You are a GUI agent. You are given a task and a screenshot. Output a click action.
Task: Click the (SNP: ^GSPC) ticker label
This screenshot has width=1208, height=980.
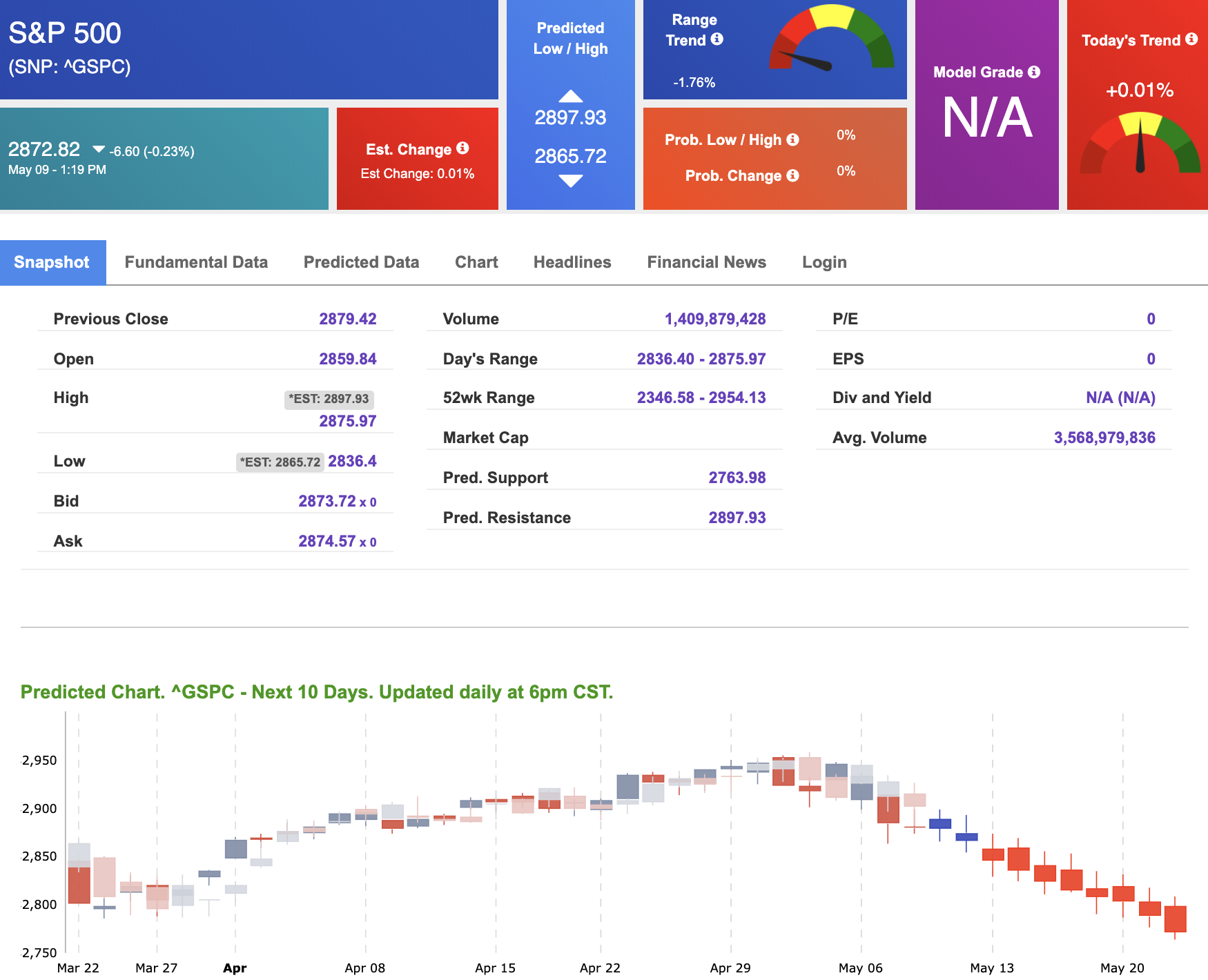click(69, 67)
